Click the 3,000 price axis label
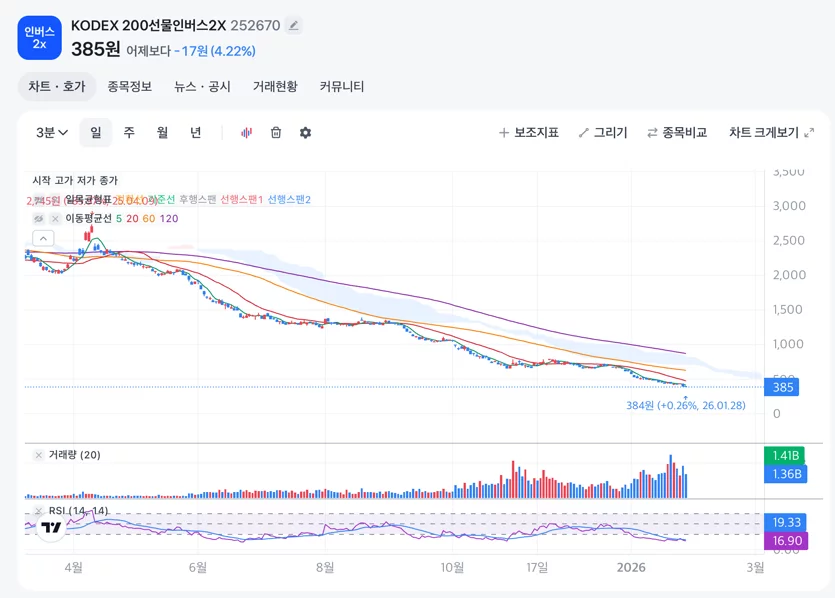The image size is (835, 598). point(789,206)
